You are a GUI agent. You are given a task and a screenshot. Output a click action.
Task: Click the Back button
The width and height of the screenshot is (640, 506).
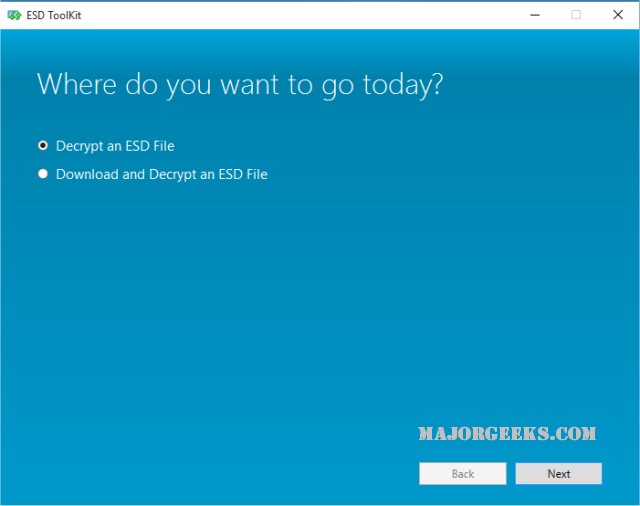coord(462,474)
